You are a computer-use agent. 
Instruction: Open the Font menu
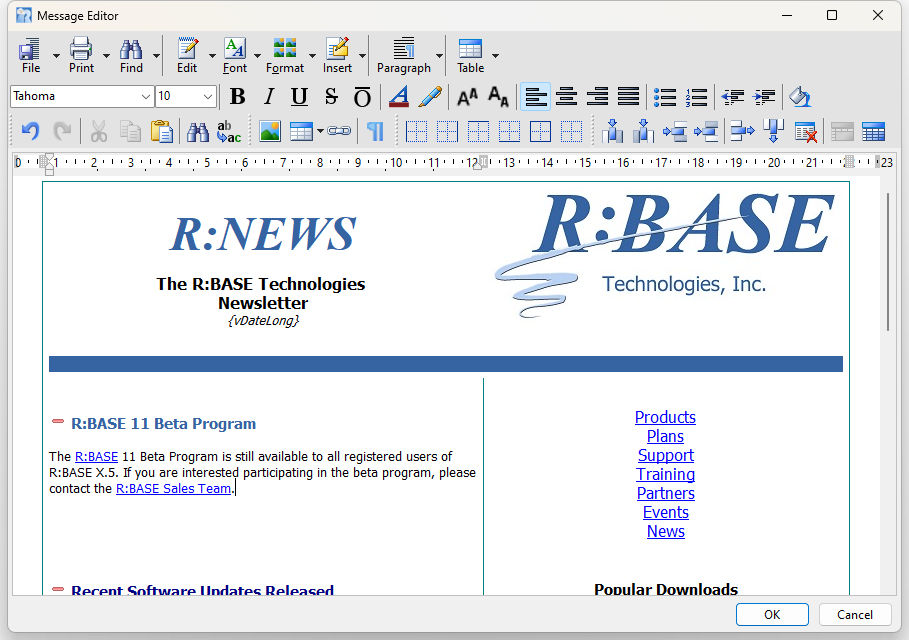pyautogui.click(x=235, y=56)
